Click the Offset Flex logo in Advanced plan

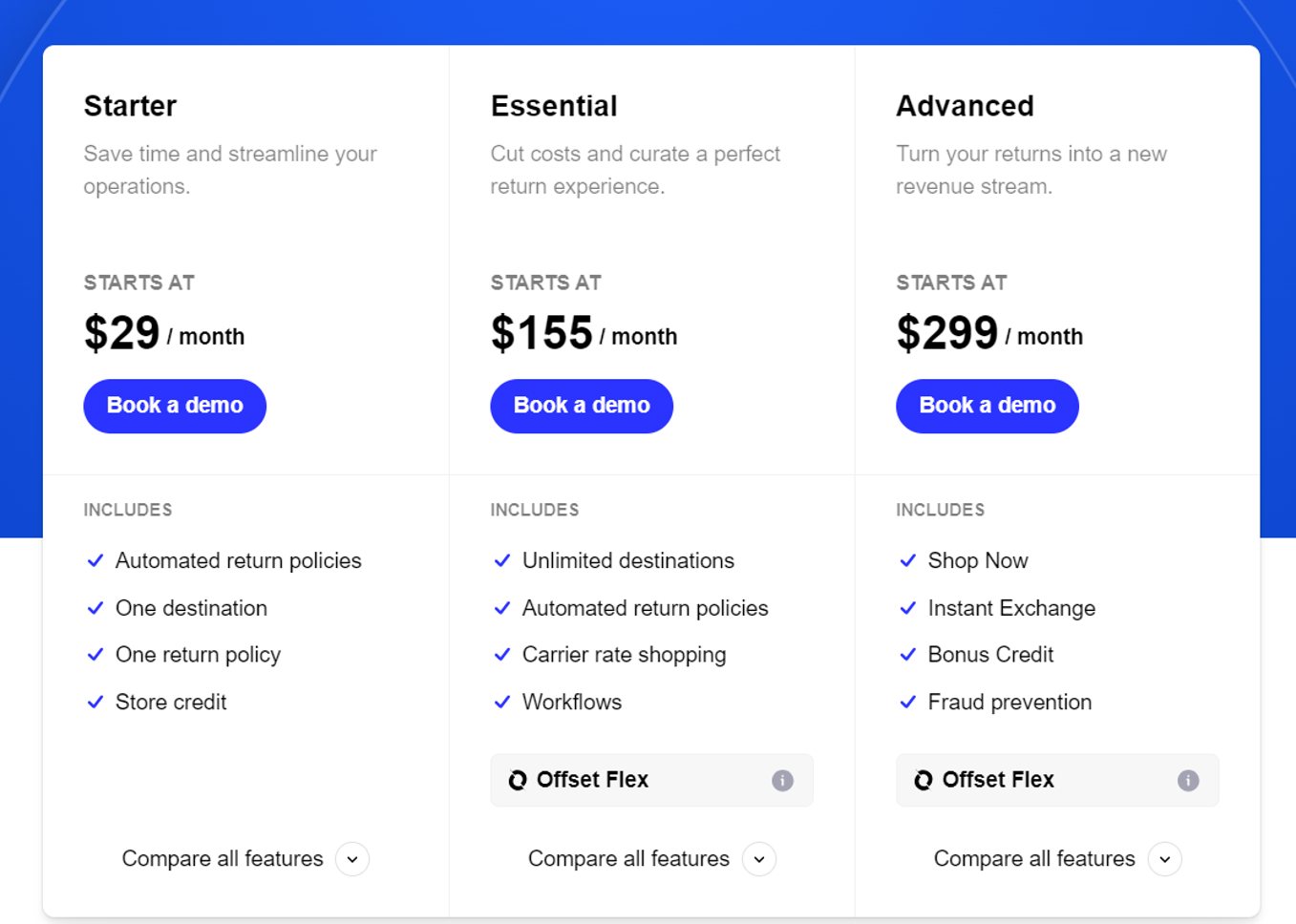pyautogui.click(x=923, y=780)
